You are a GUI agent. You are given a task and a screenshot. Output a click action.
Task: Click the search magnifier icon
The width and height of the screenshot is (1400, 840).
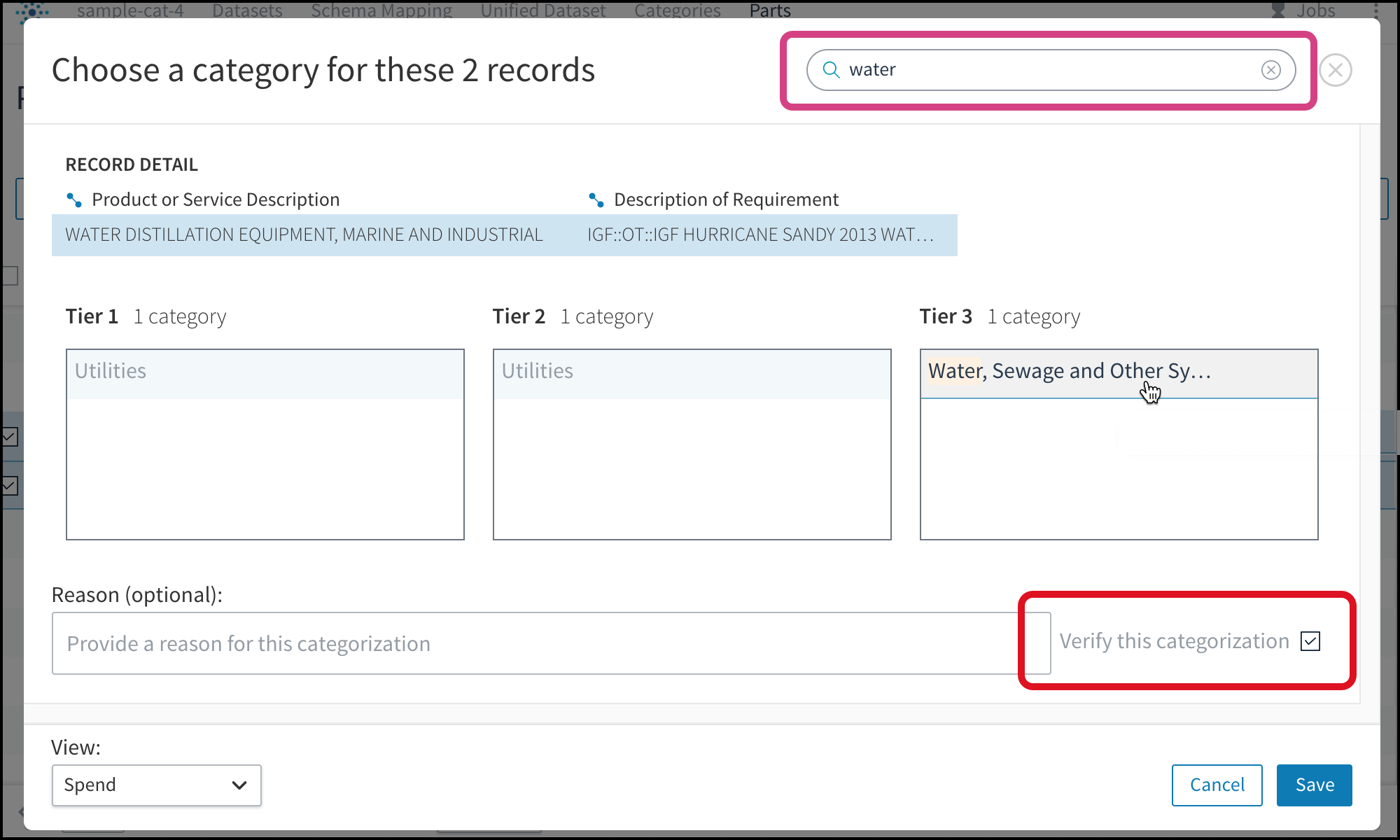(x=831, y=69)
